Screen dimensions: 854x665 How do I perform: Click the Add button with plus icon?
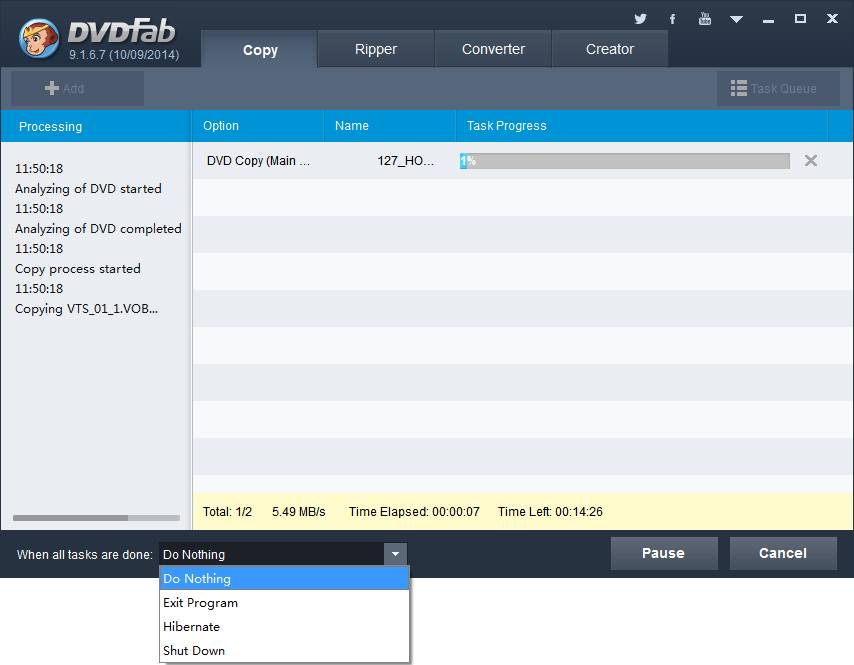(x=77, y=88)
